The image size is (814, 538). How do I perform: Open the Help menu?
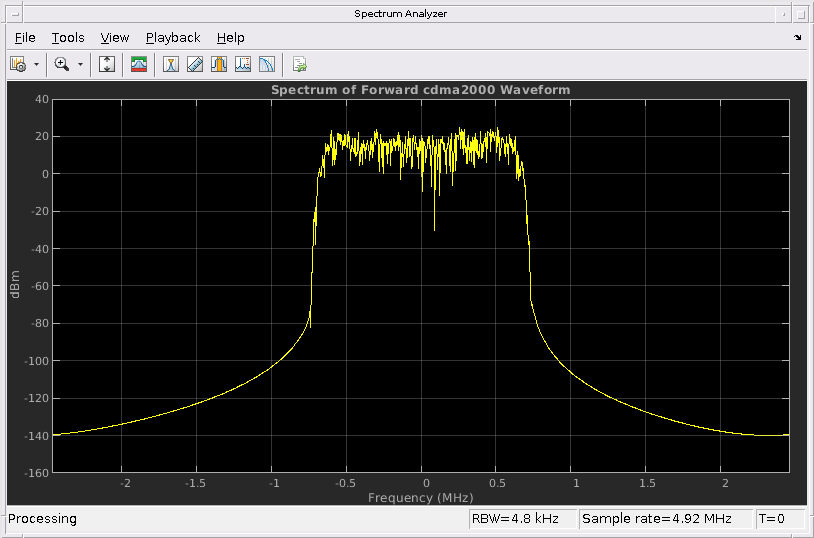230,38
